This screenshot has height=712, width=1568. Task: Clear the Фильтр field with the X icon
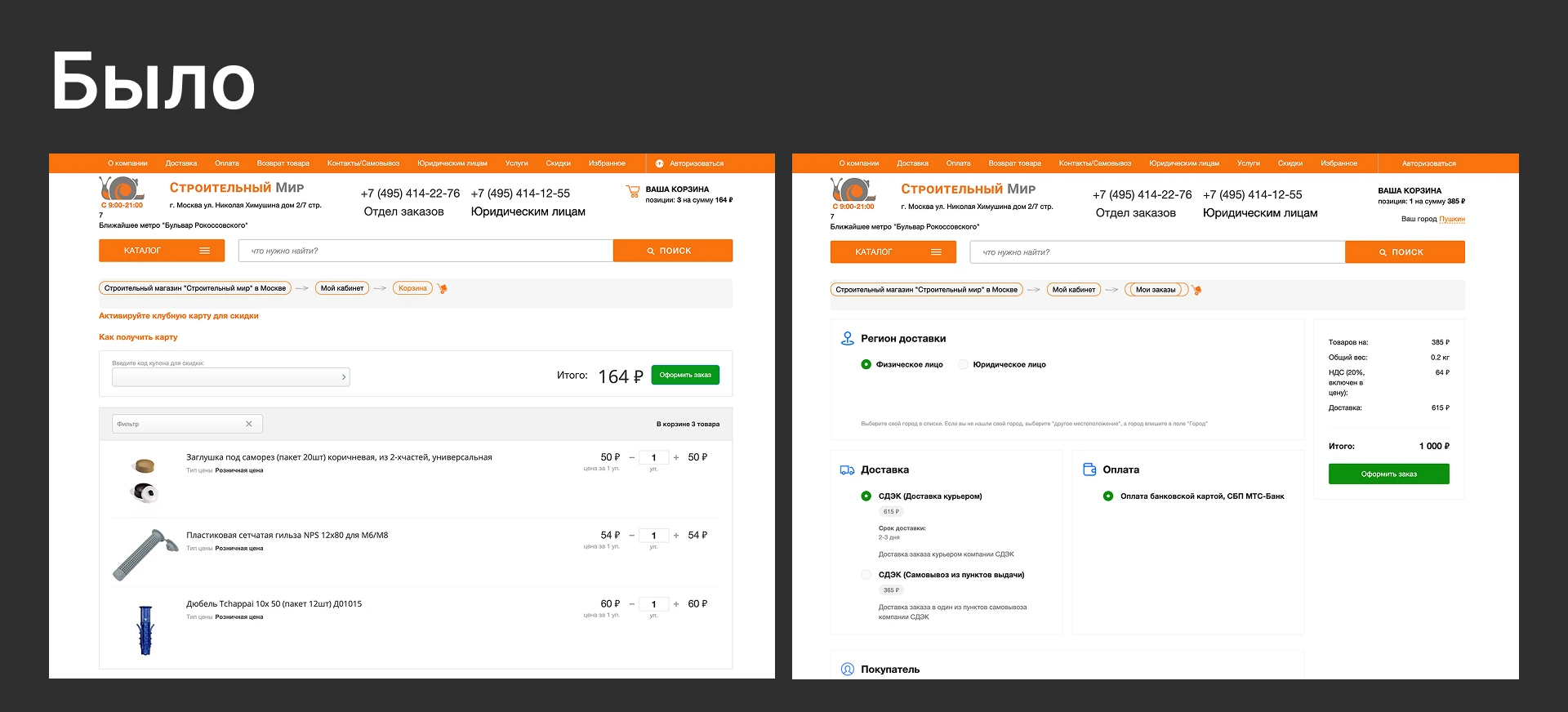coord(249,424)
